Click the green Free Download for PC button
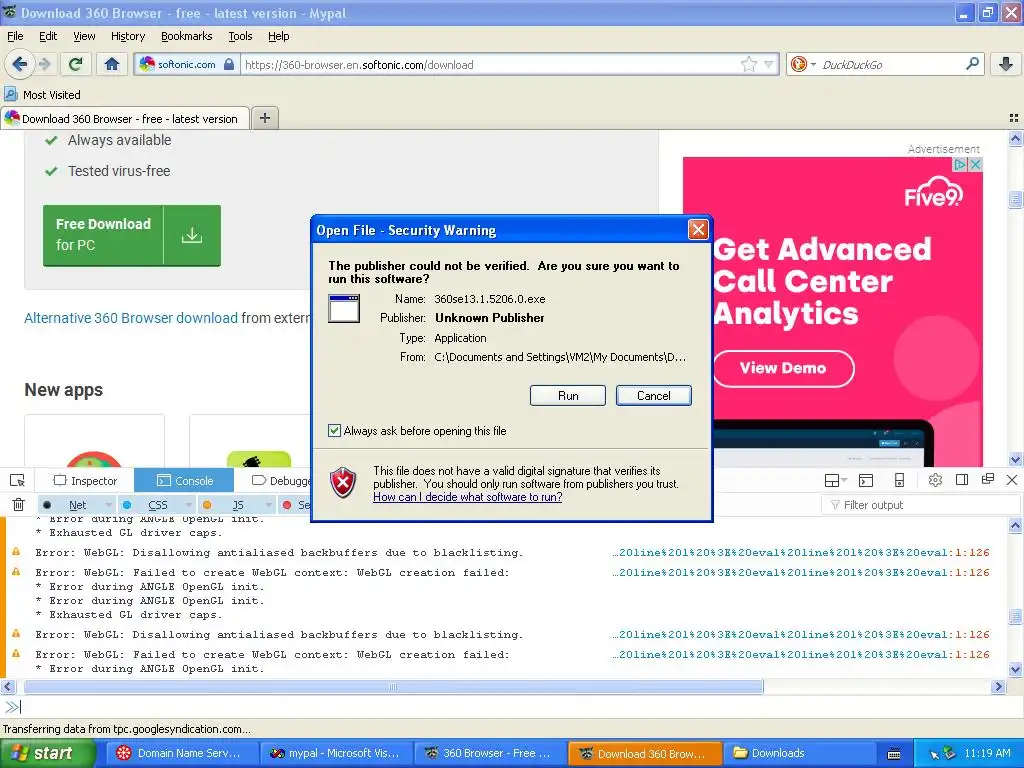Screen dimensions: 1024x768 coord(132,235)
